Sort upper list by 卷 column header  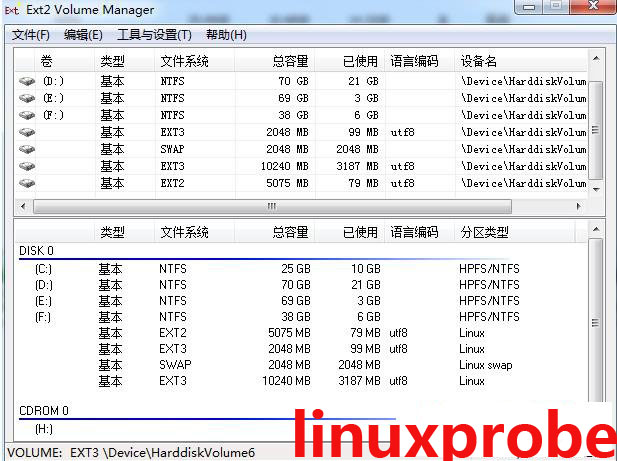click(65, 61)
